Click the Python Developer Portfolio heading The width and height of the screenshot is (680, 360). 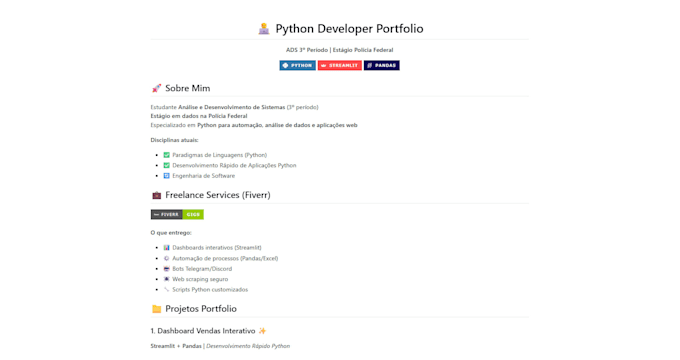click(349, 29)
